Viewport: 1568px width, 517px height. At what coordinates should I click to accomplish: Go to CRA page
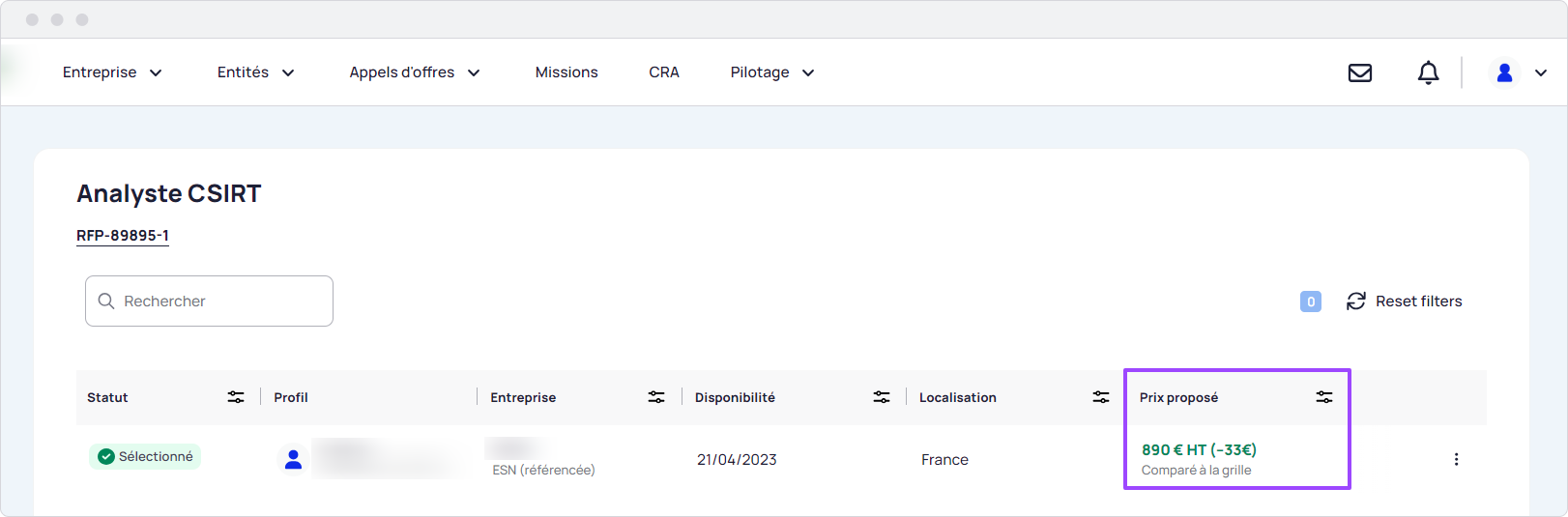point(664,72)
